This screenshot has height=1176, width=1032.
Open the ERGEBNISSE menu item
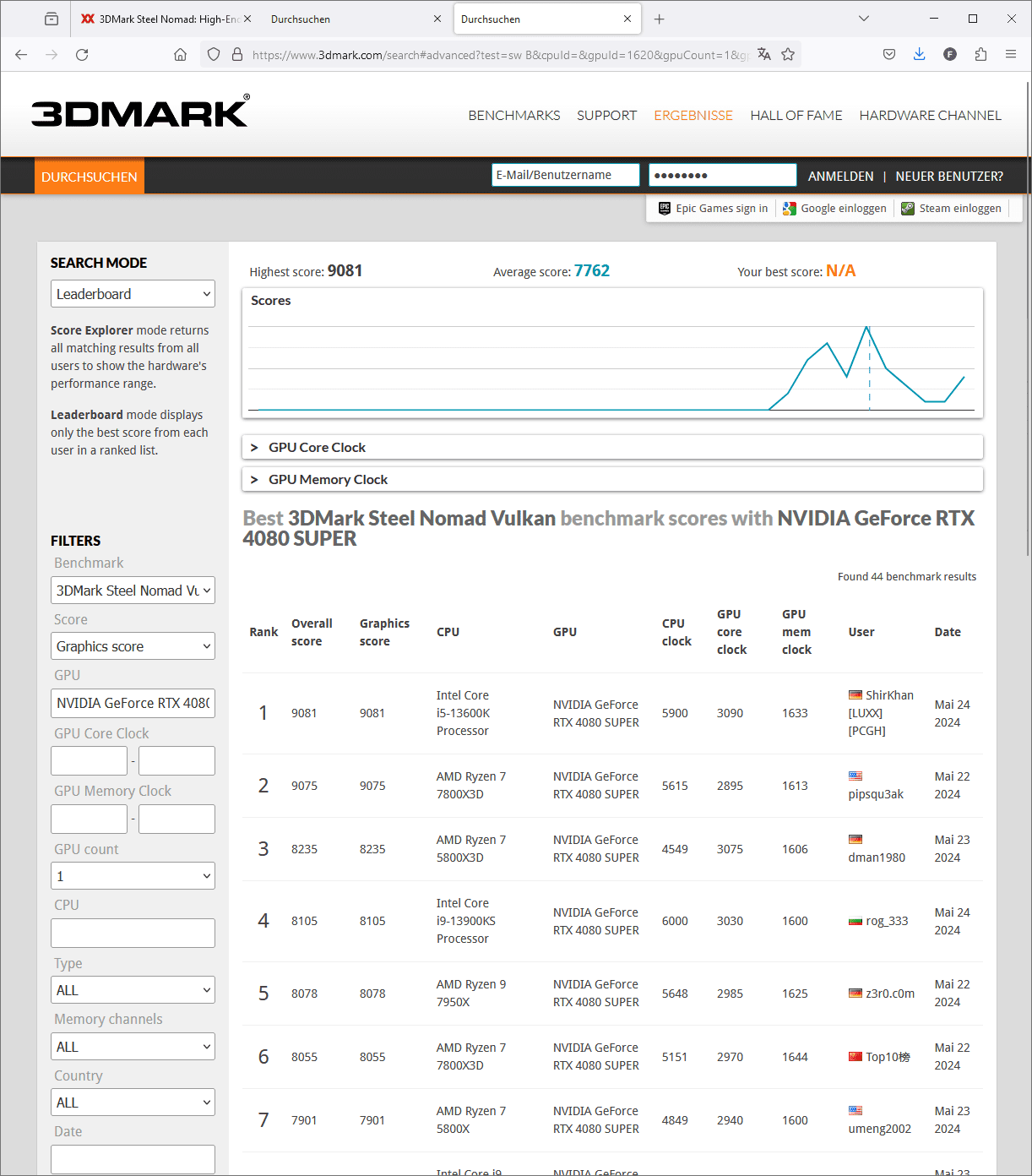693,116
